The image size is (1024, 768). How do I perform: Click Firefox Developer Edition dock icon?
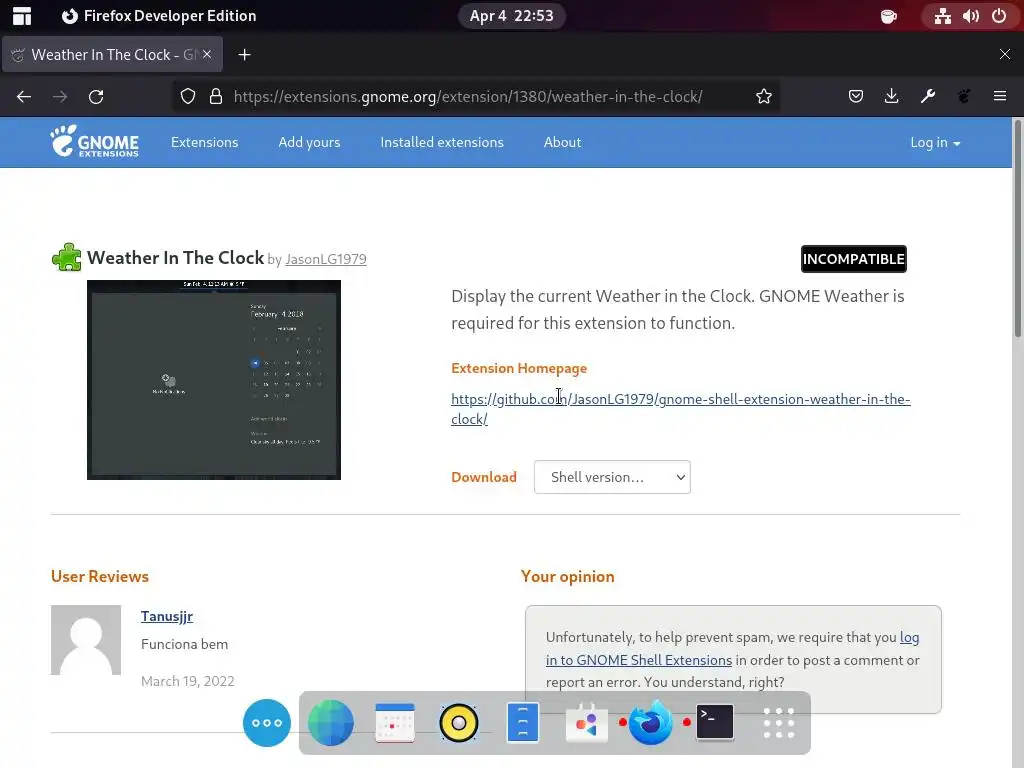(x=650, y=723)
